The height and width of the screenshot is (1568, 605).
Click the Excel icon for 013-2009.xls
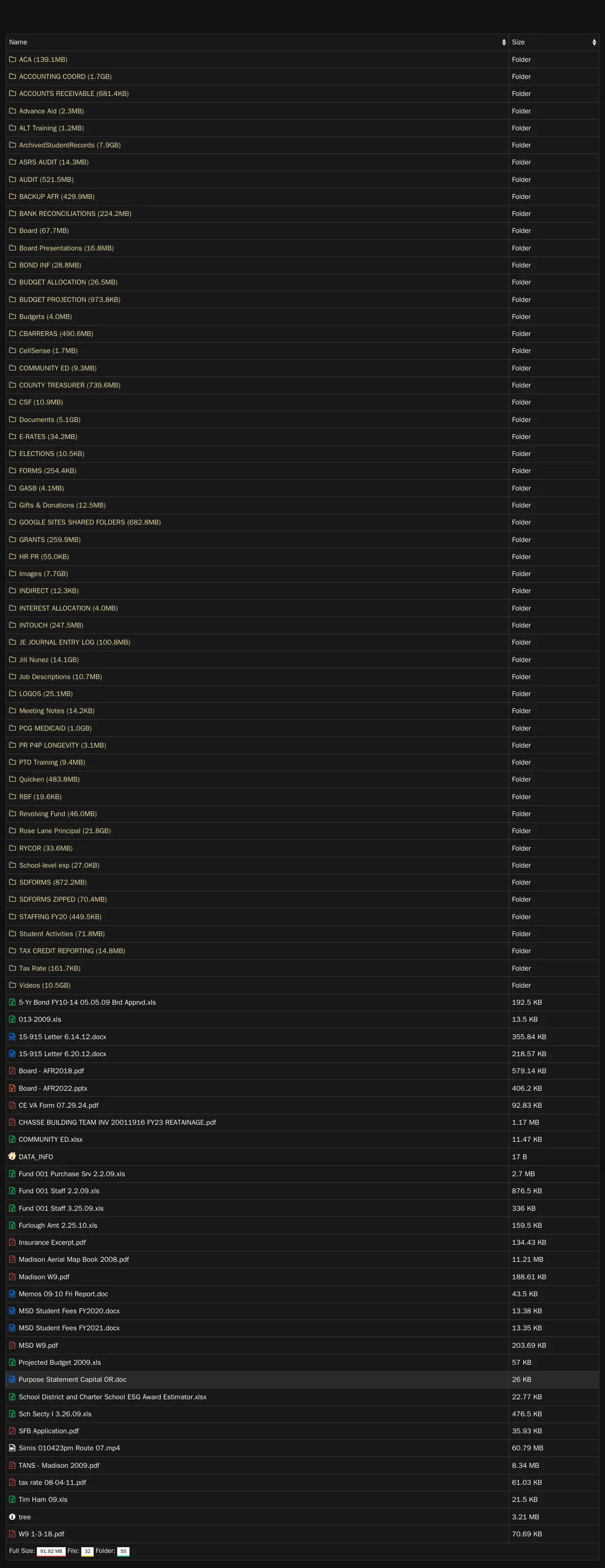(x=12, y=1019)
